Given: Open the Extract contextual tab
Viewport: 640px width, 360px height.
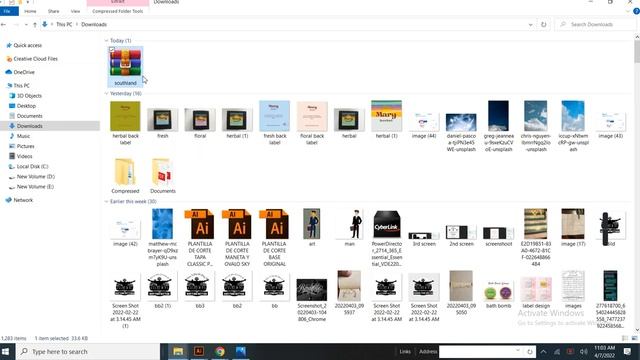Looking at the screenshot, I should coord(118,2).
